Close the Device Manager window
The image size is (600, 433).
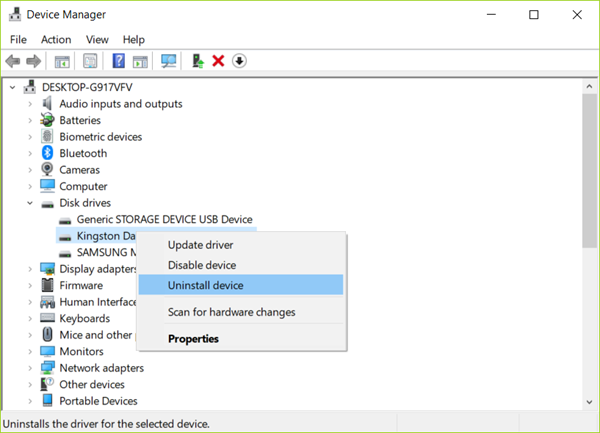(577, 15)
